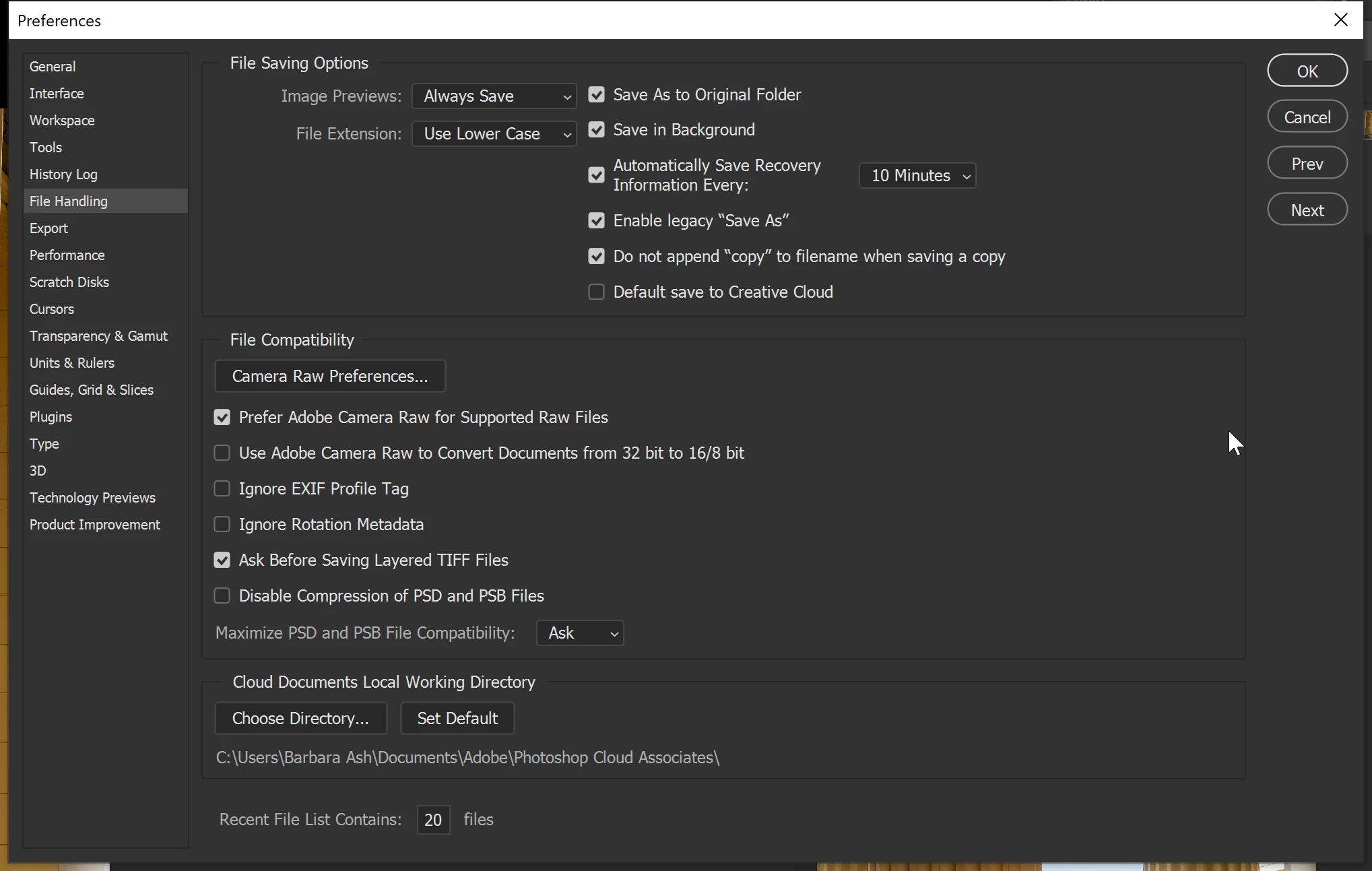
Task: Select the Scratch Disks category
Action: tap(69, 282)
